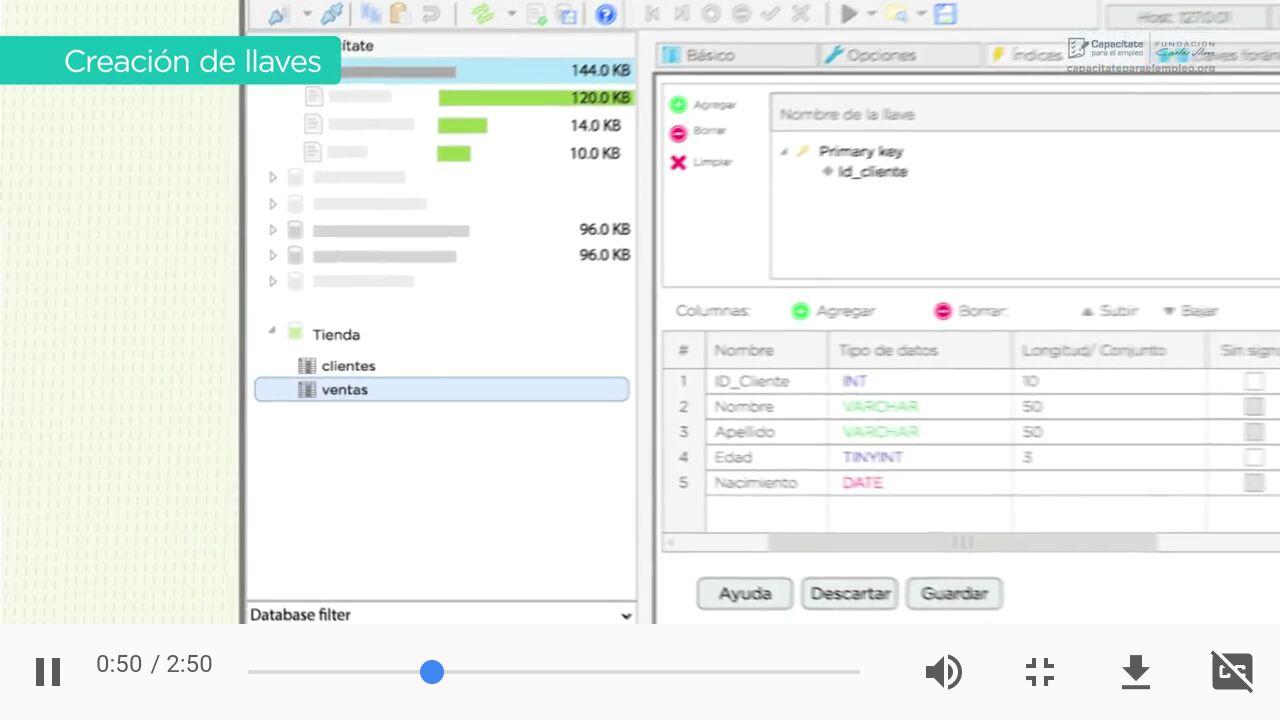
Task: Toggle unsigned checkbox for ID_Cliente row
Action: pyautogui.click(x=1254, y=381)
